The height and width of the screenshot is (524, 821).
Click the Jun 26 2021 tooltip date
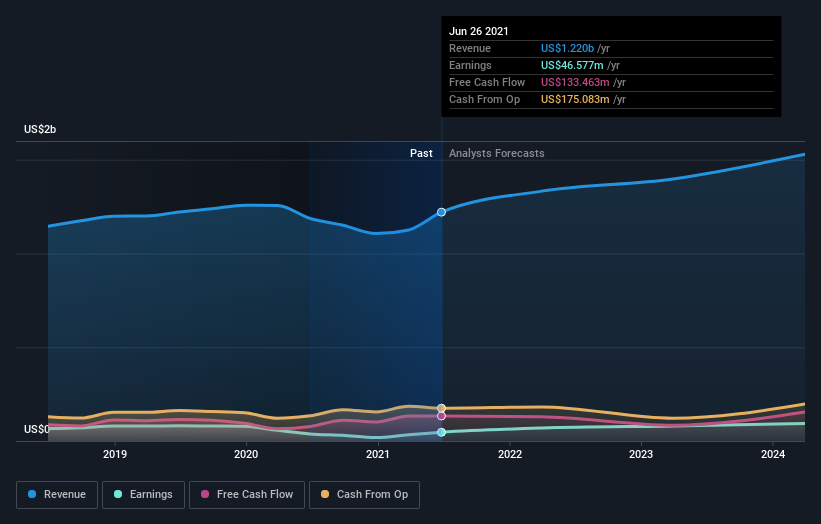[479, 31]
